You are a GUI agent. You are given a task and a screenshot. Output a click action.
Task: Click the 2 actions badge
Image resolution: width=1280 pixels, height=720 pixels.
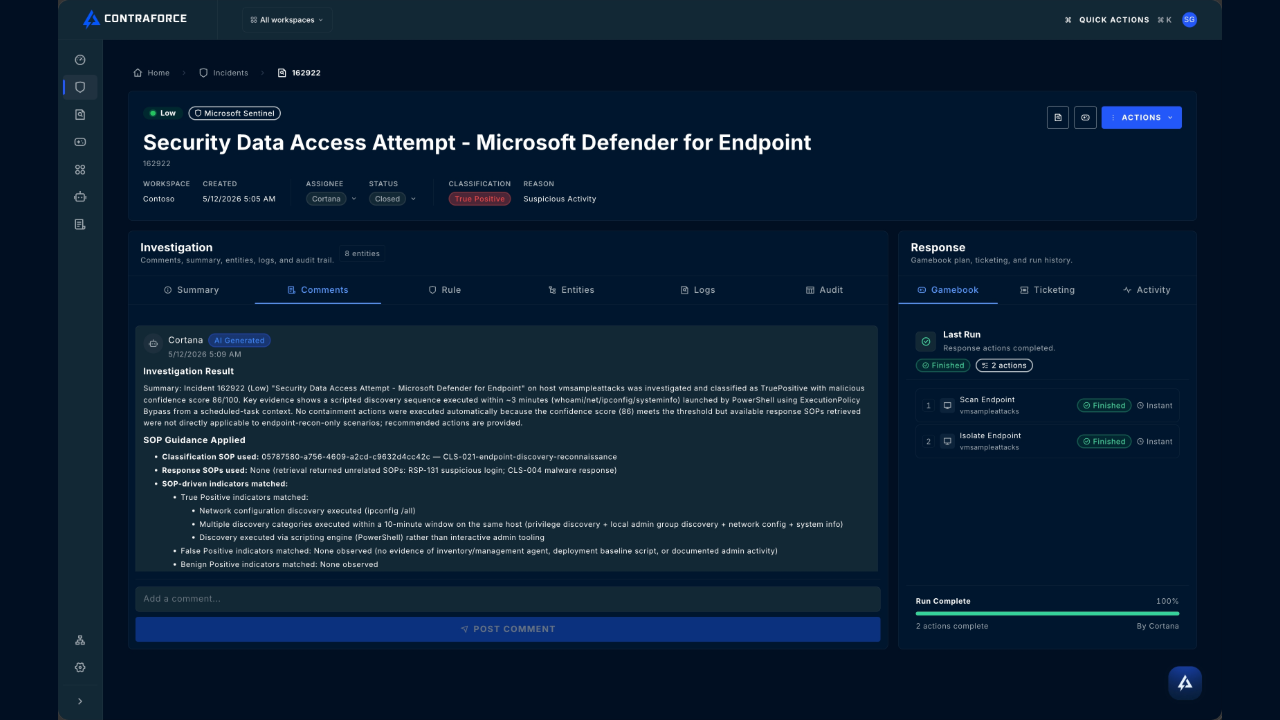tap(1004, 365)
